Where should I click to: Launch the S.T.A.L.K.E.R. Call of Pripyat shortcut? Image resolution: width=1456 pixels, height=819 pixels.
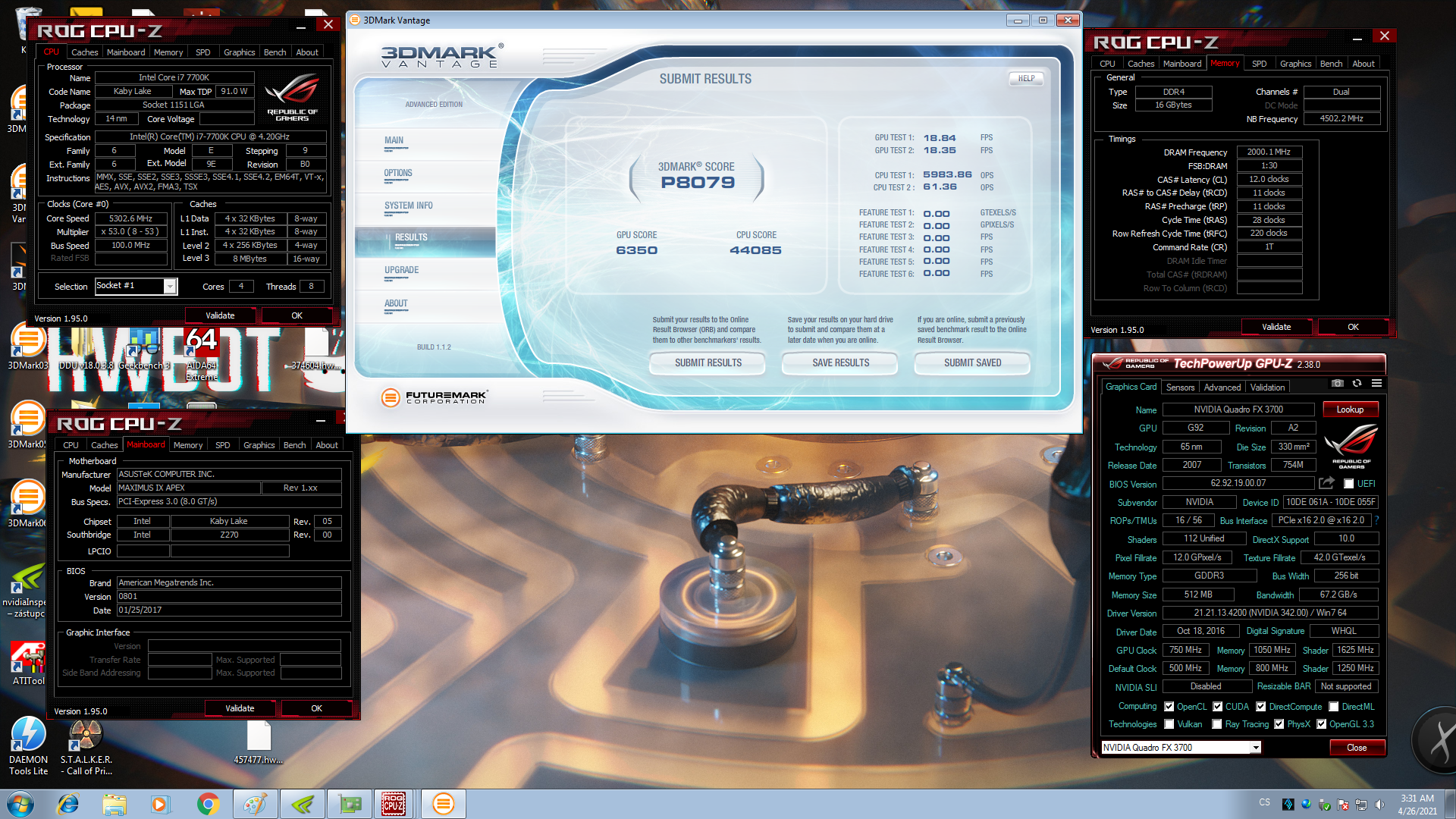click(86, 746)
